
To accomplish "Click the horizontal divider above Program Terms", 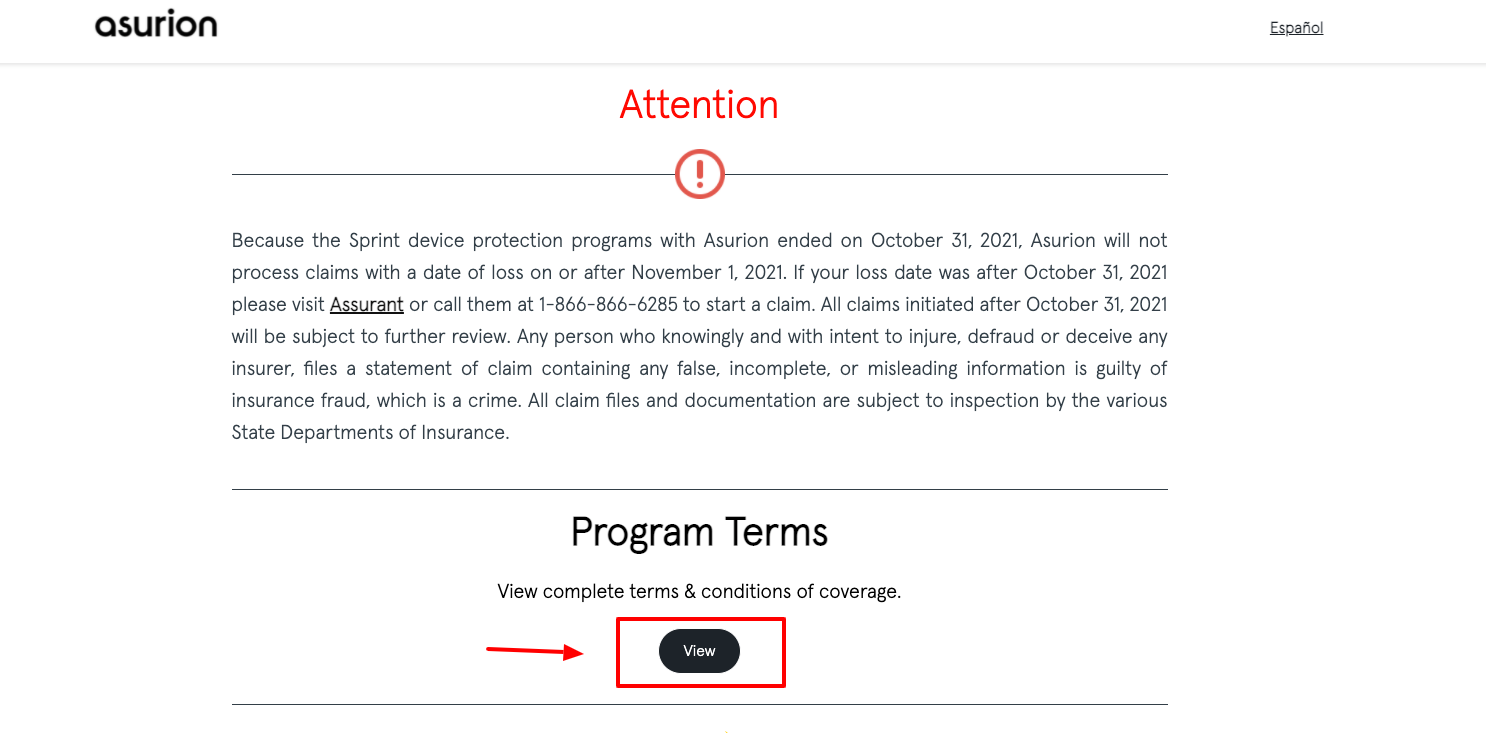I will pos(700,489).
